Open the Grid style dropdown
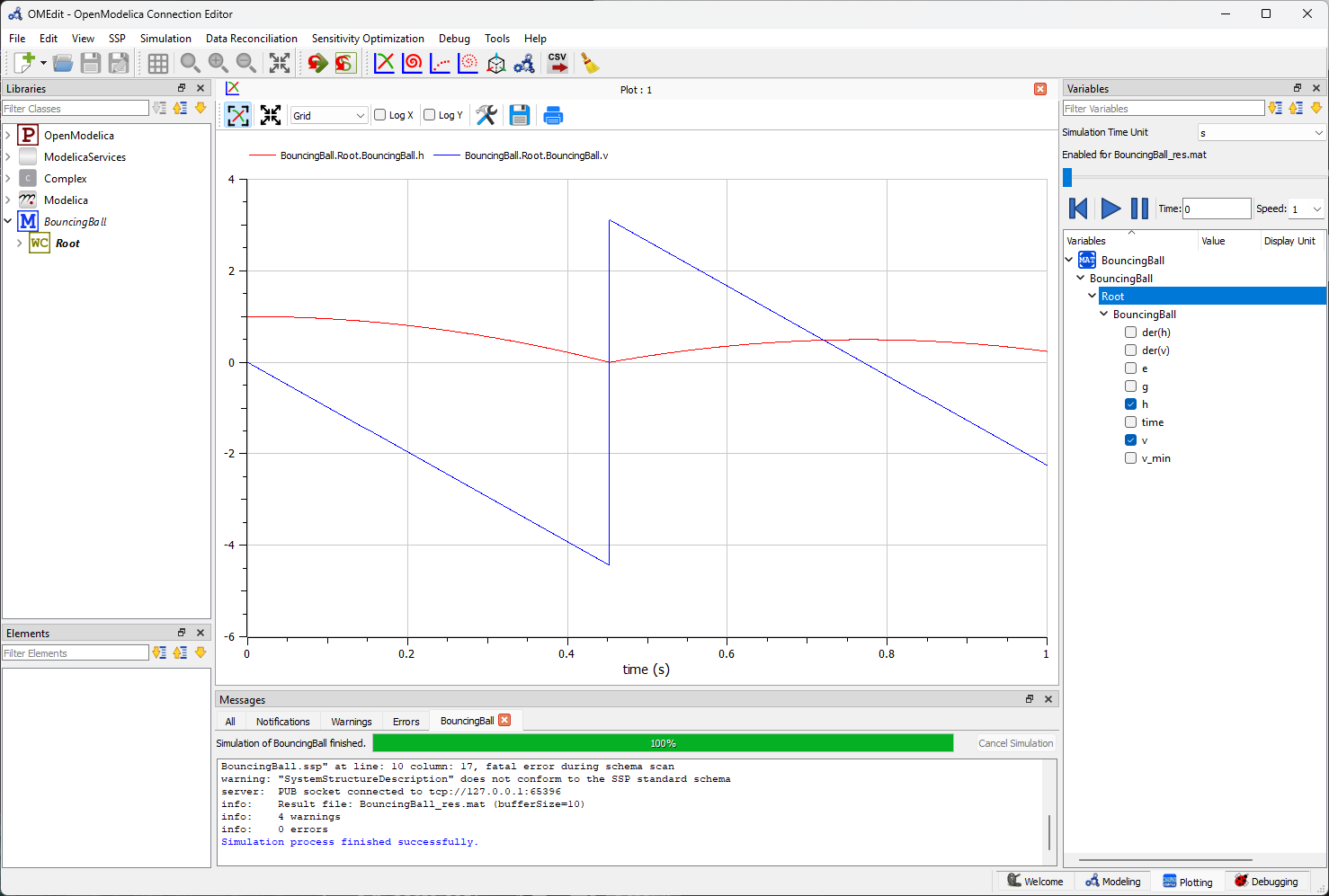This screenshot has width=1329, height=896. (x=328, y=115)
